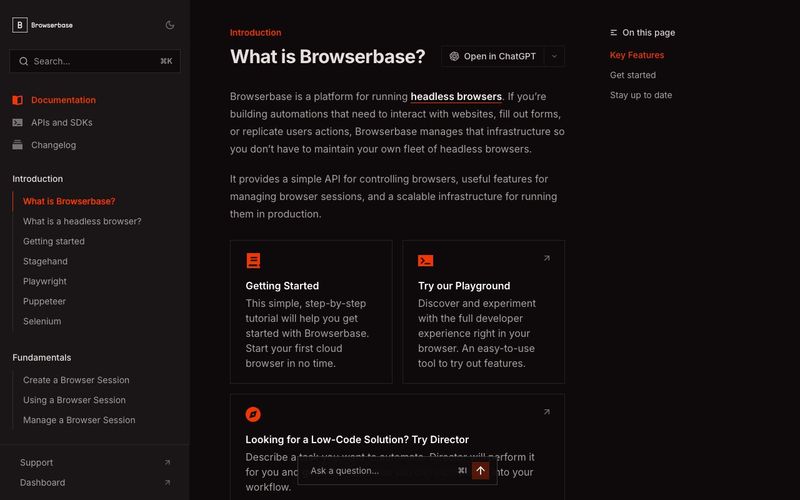Click the Introduction breadcrumb label

click(255, 32)
